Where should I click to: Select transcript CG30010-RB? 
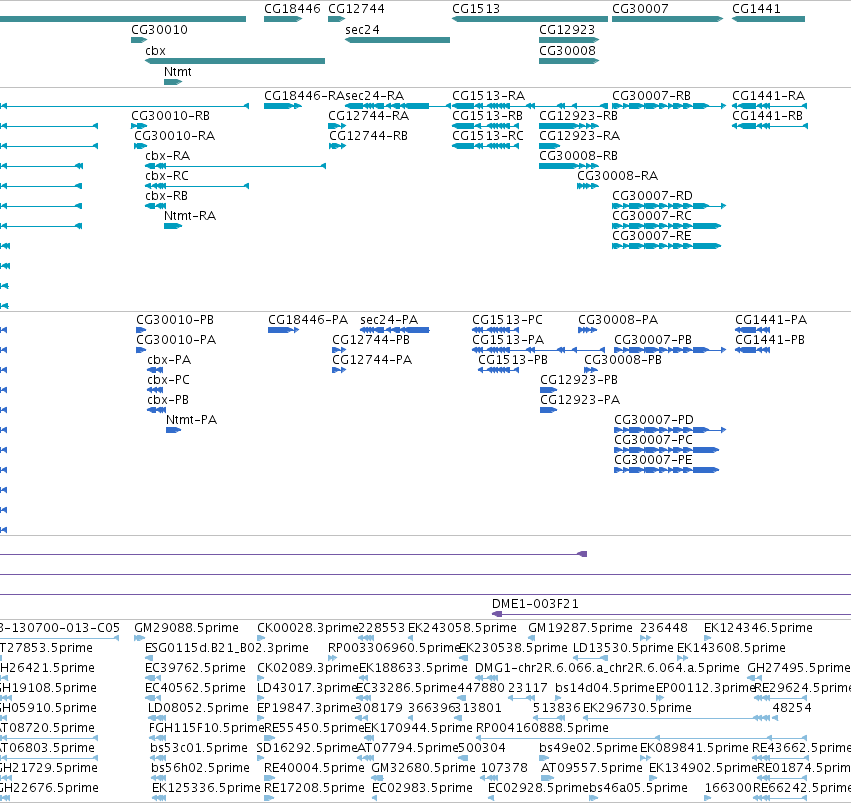(170, 116)
